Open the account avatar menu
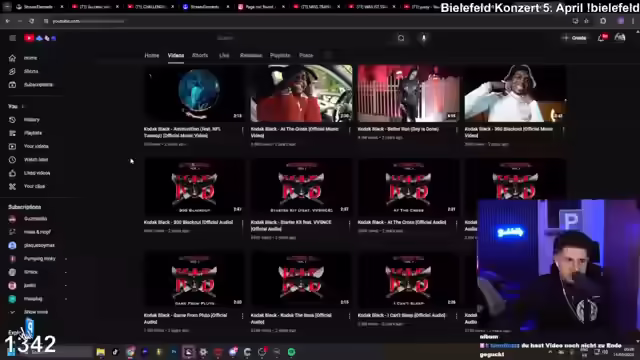The width and height of the screenshot is (640, 360). pyautogui.click(x=620, y=38)
